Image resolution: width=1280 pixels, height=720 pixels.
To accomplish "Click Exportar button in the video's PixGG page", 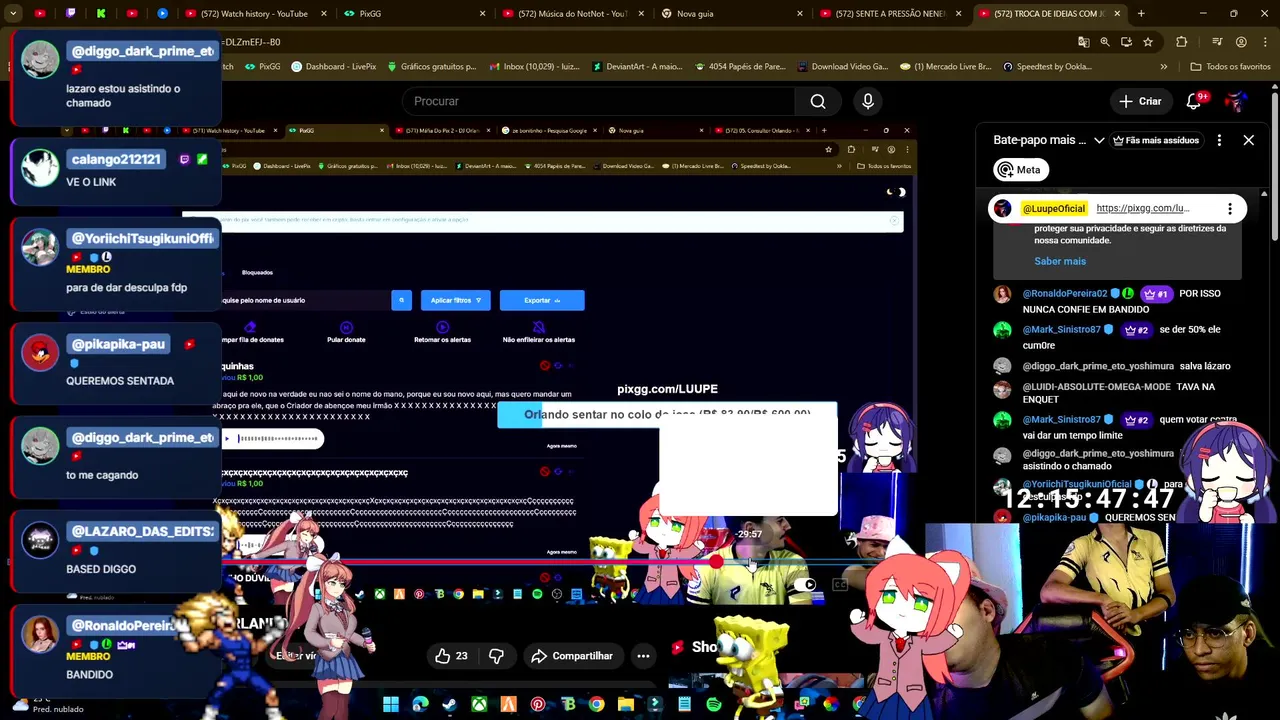I will (x=542, y=300).
